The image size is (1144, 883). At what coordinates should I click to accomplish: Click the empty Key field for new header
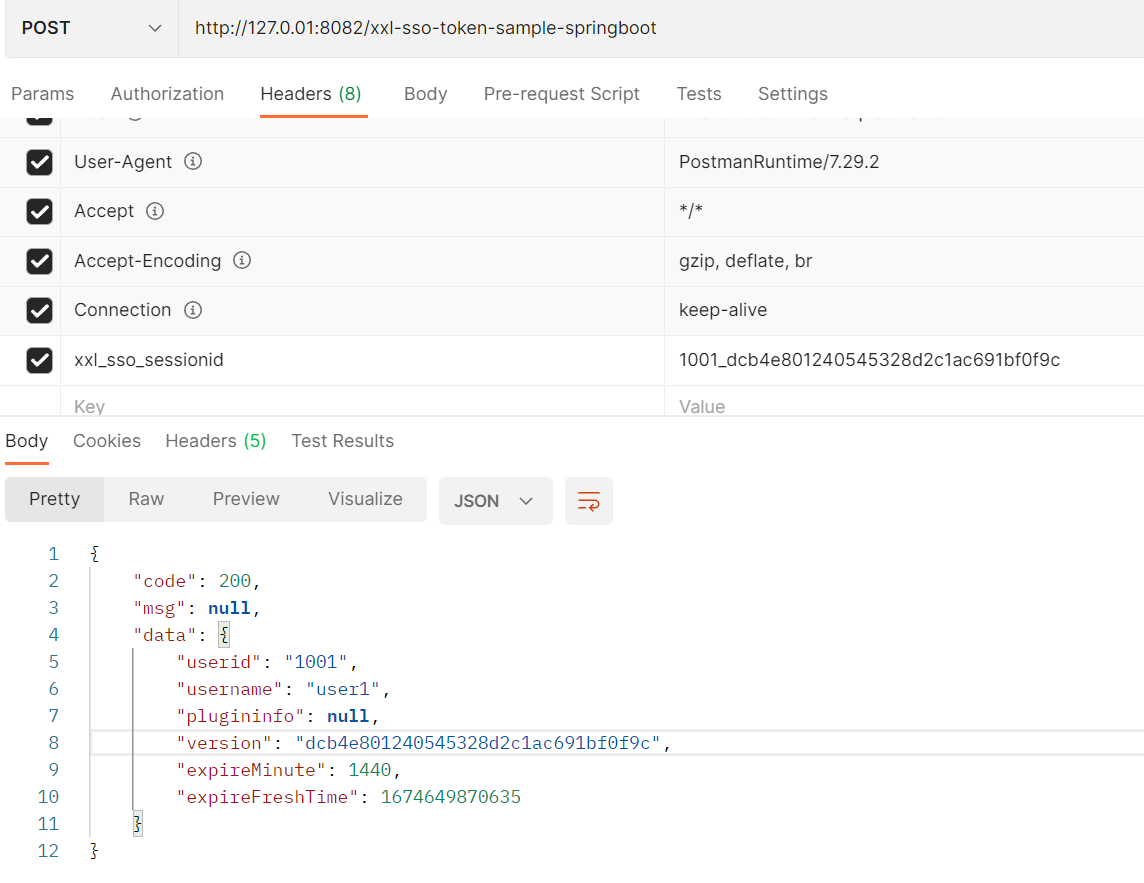(360, 406)
